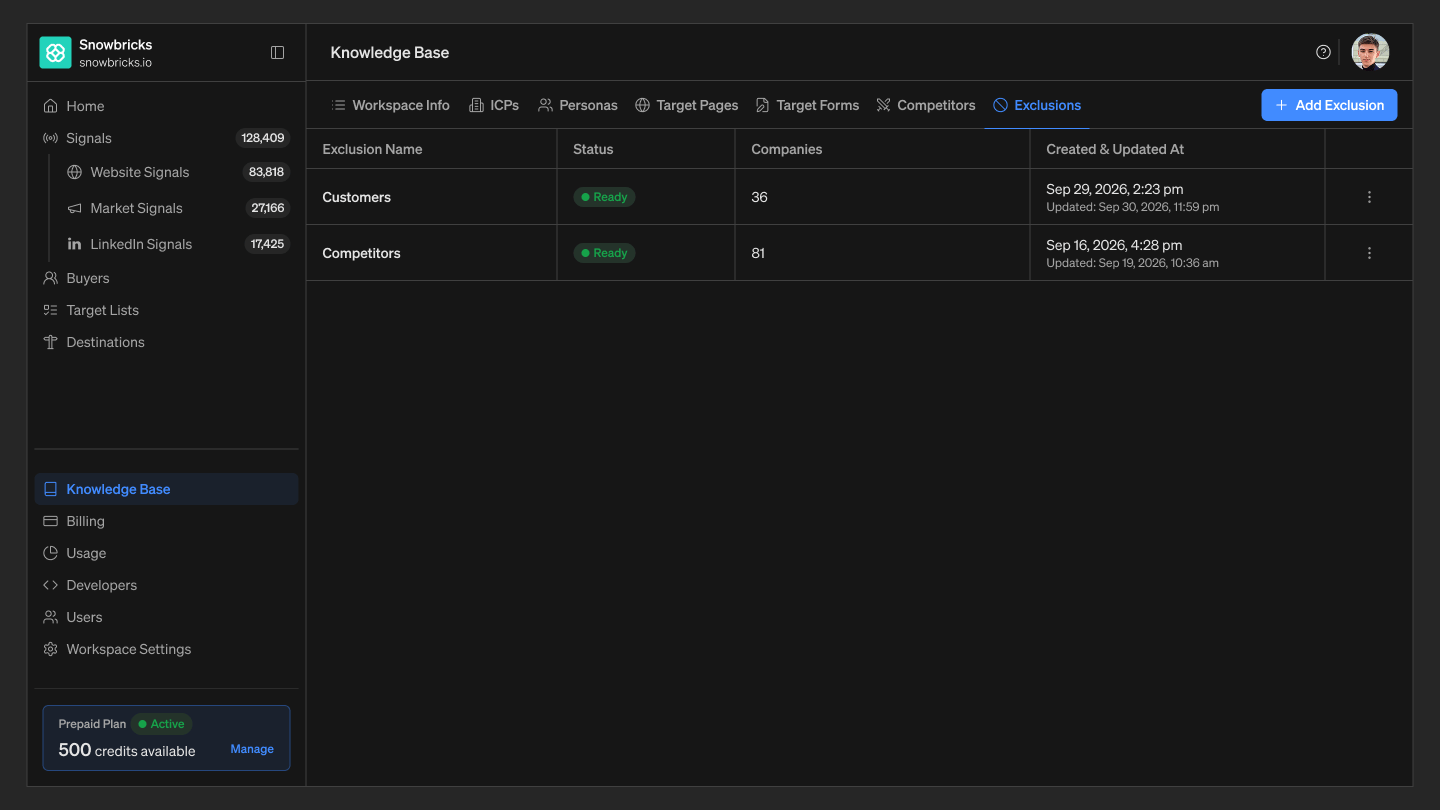Screen dimensions: 1440x810
Task: Open three-dot menu for Competitors row
Action: [x=1369, y=253]
